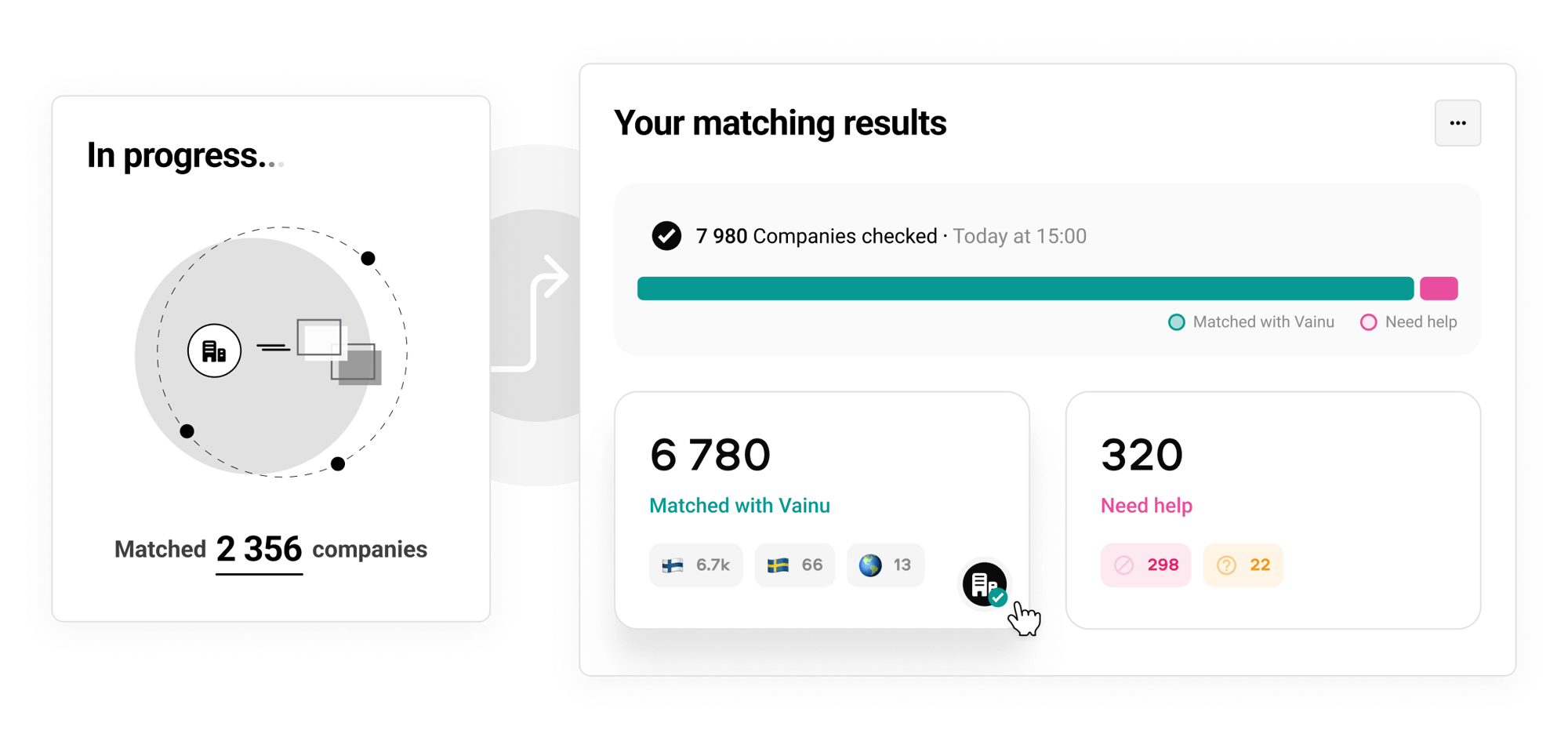Click the 320 need help number

pos(1142,455)
